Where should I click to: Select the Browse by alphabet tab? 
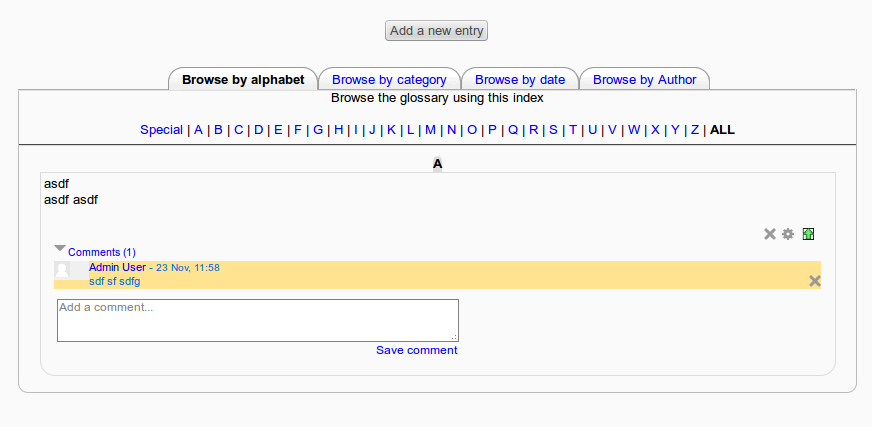tap(243, 80)
